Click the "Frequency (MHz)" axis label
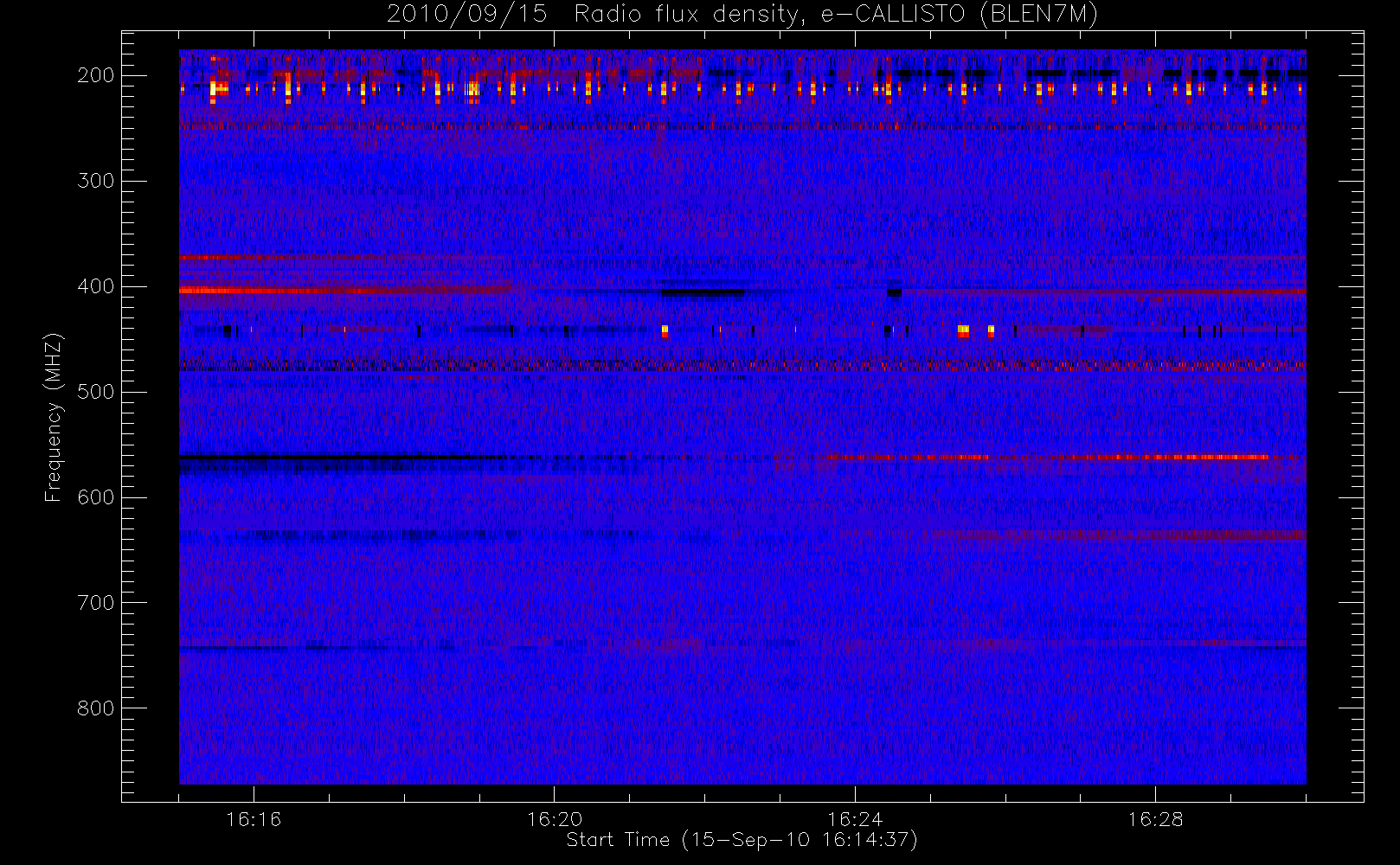Image resolution: width=1400 pixels, height=865 pixels. pyautogui.click(x=54, y=417)
